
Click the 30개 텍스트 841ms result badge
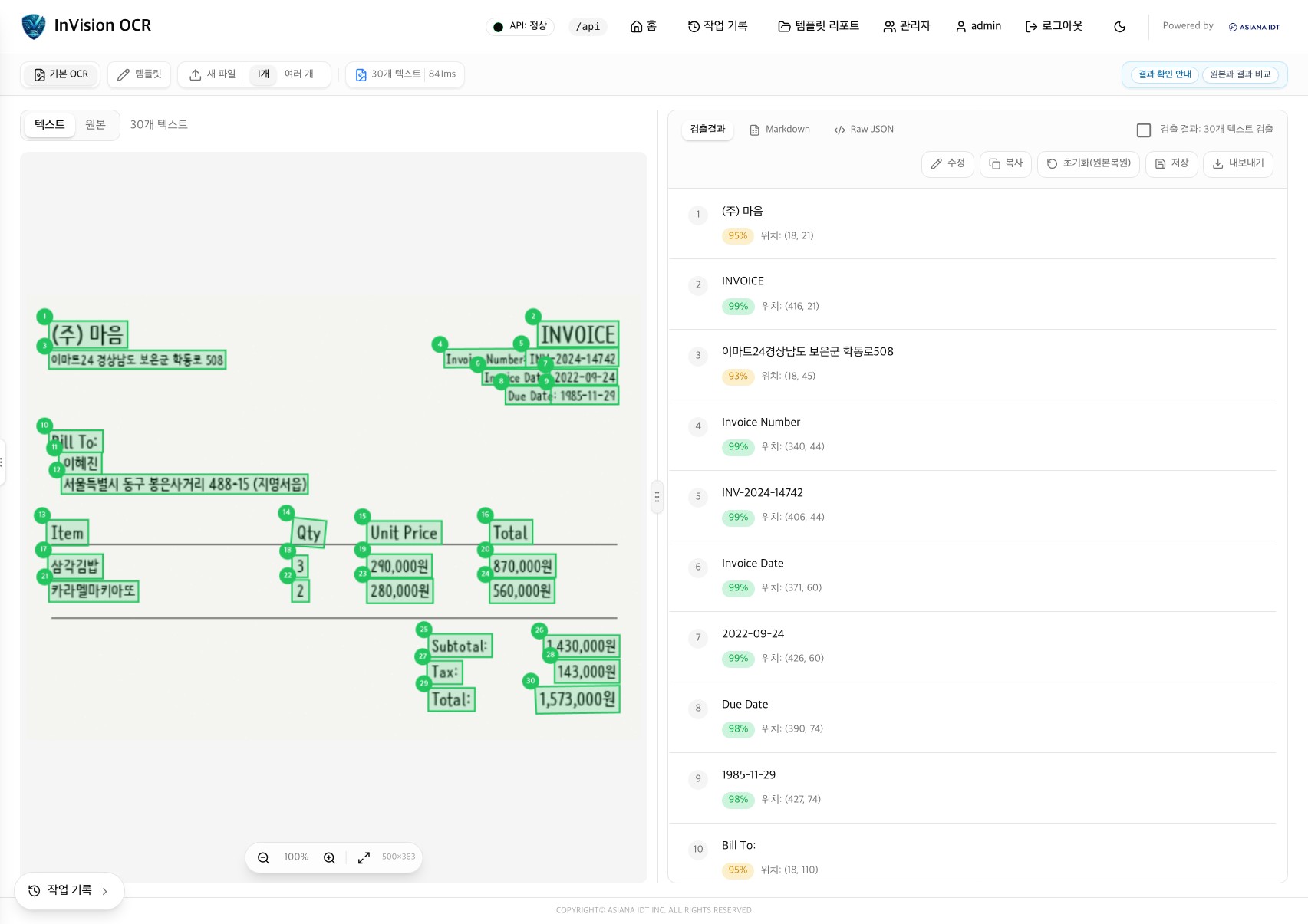pos(405,74)
